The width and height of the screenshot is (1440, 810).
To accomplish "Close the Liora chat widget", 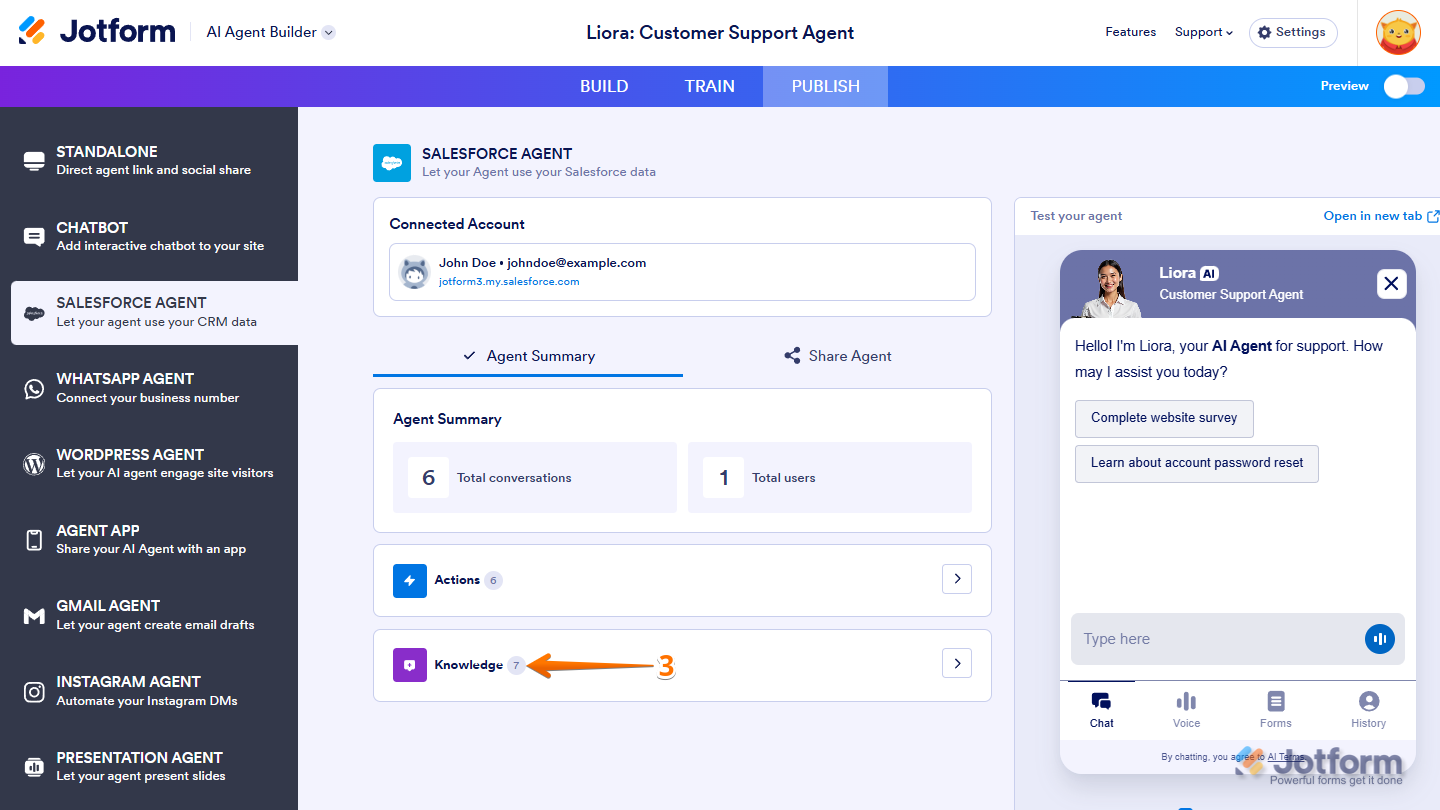I will tap(1391, 284).
